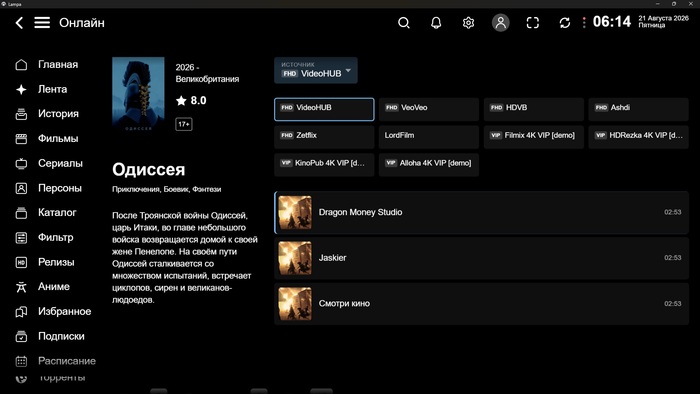700x394 pixels.
Task: Open settings gear icon
Action: [468, 23]
